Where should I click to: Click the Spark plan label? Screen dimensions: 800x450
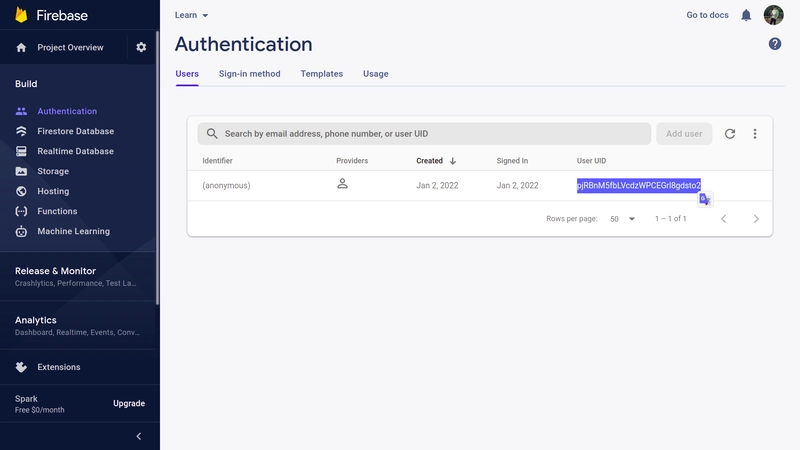click(26, 398)
